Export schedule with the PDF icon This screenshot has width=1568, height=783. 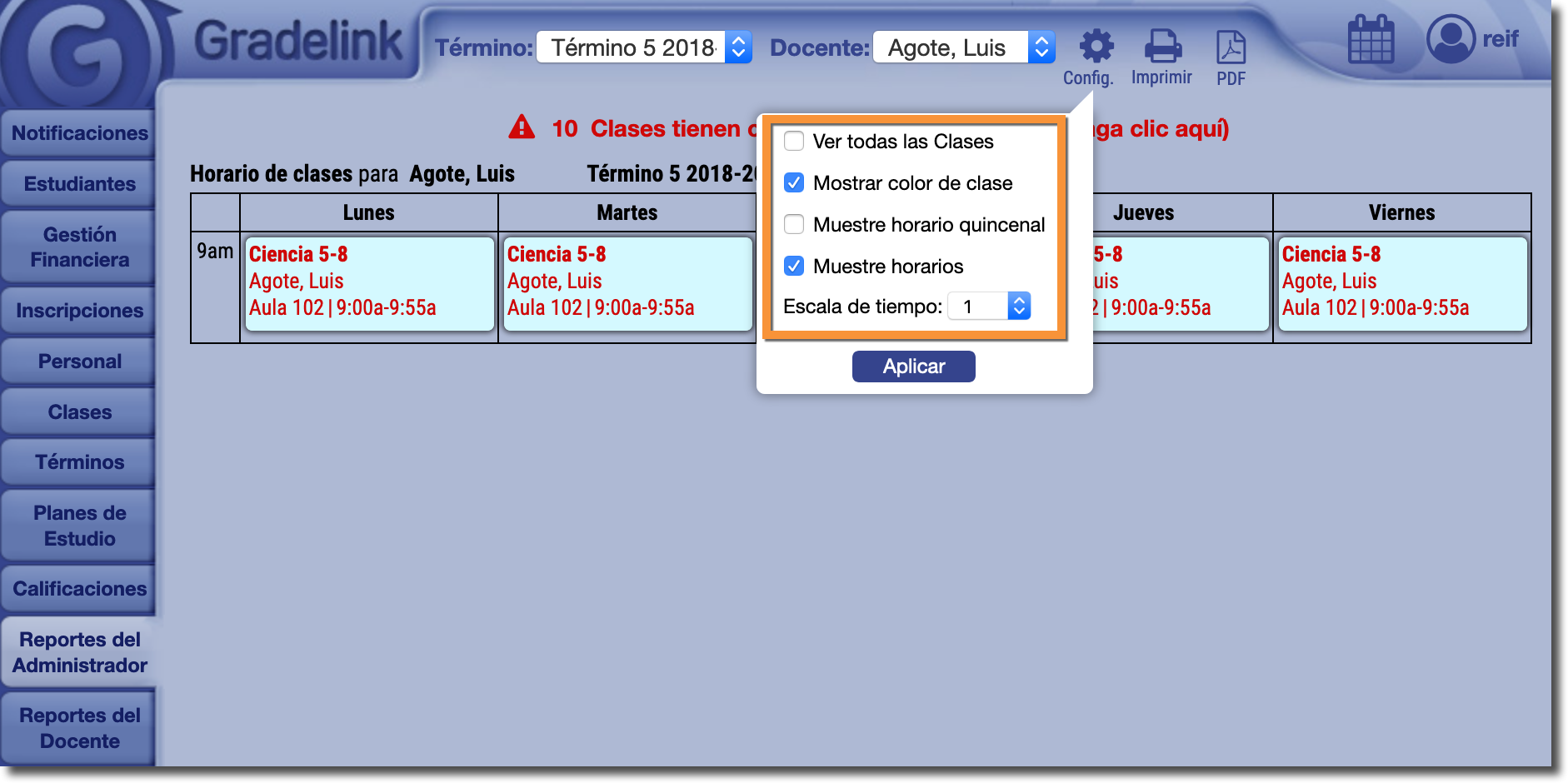[1231, 48]
